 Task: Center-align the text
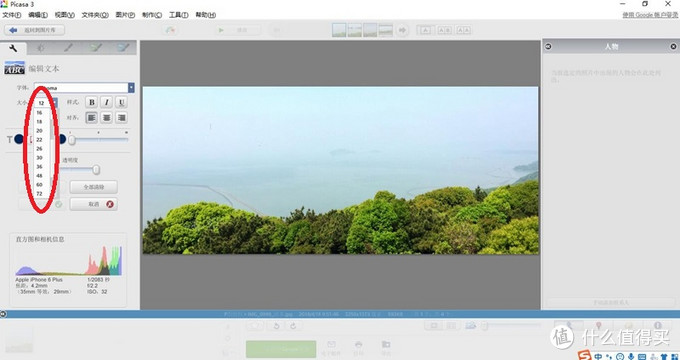pyautogui.click(x=107, y=118)
